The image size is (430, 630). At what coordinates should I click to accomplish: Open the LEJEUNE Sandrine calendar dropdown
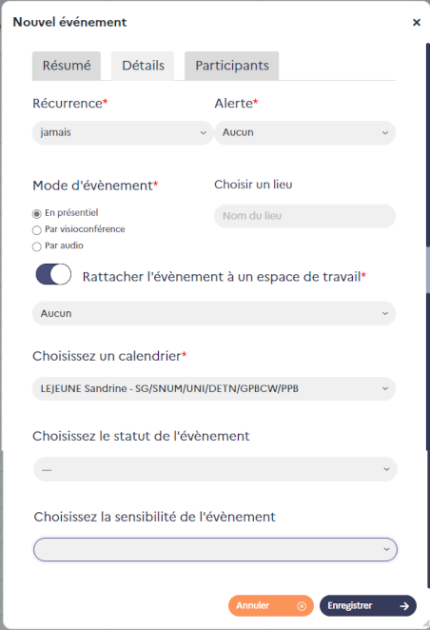[x=214, y=389]
